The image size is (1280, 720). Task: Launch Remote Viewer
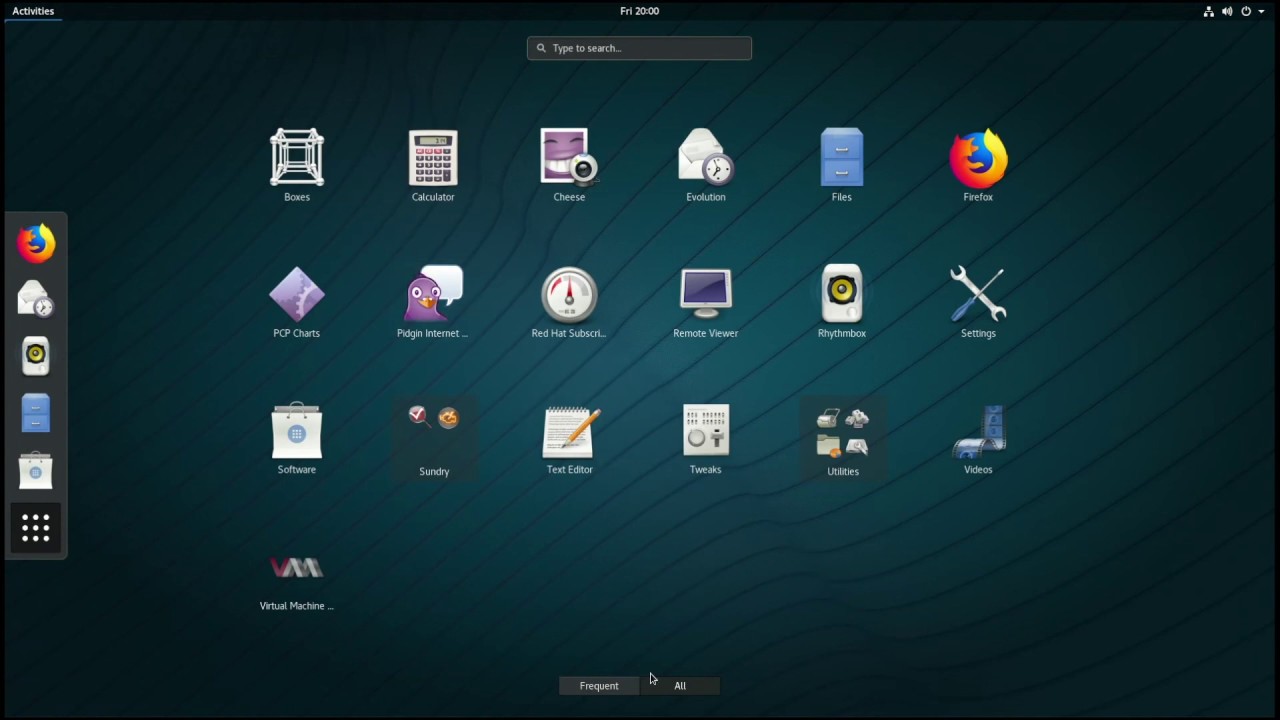(x=705, y=295)
